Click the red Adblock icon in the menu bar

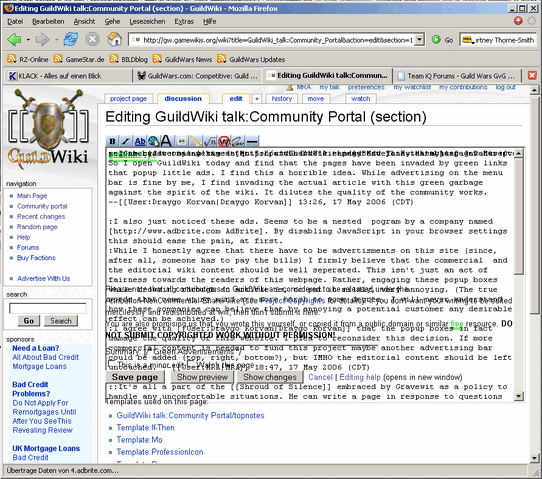pos(518,21)
